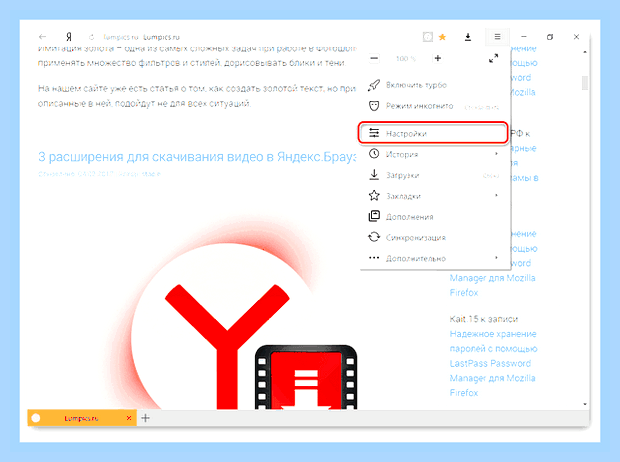The height and width of the screenshot is (462, 620).
Task: Open 'Настройки' settings menu item
Action: 433,133
